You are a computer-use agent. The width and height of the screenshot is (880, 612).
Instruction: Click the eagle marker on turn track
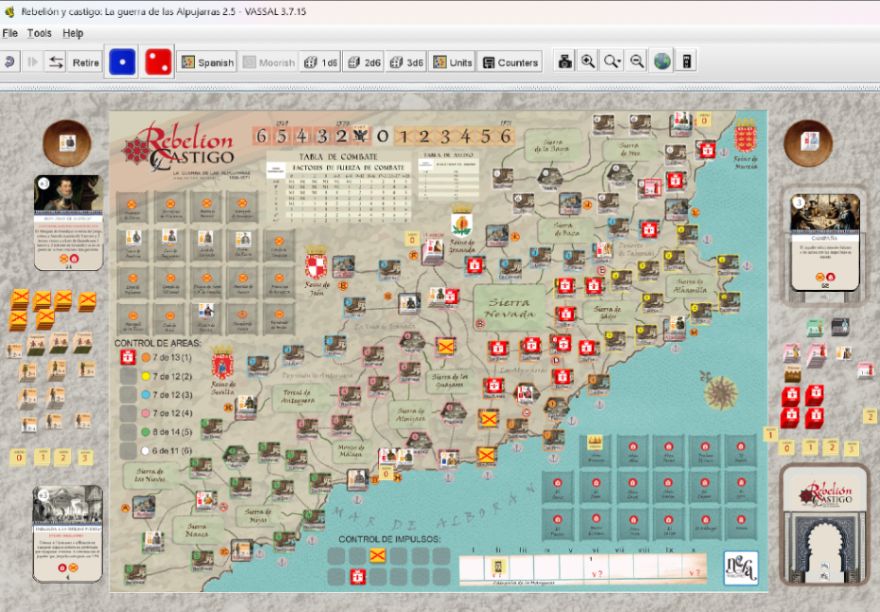click(x=360, y=134)
